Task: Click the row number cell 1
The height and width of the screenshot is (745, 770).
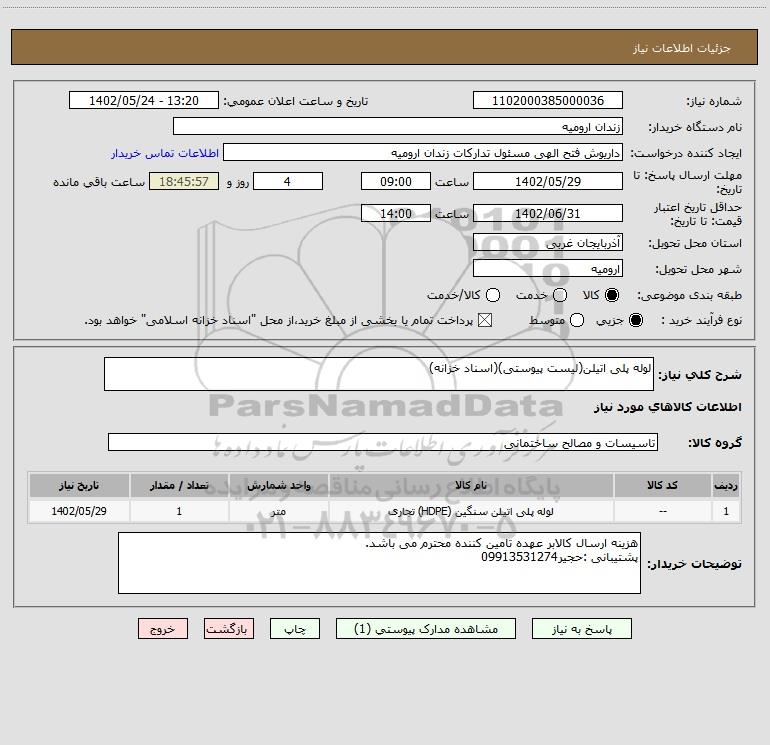Action: [726, 511]
